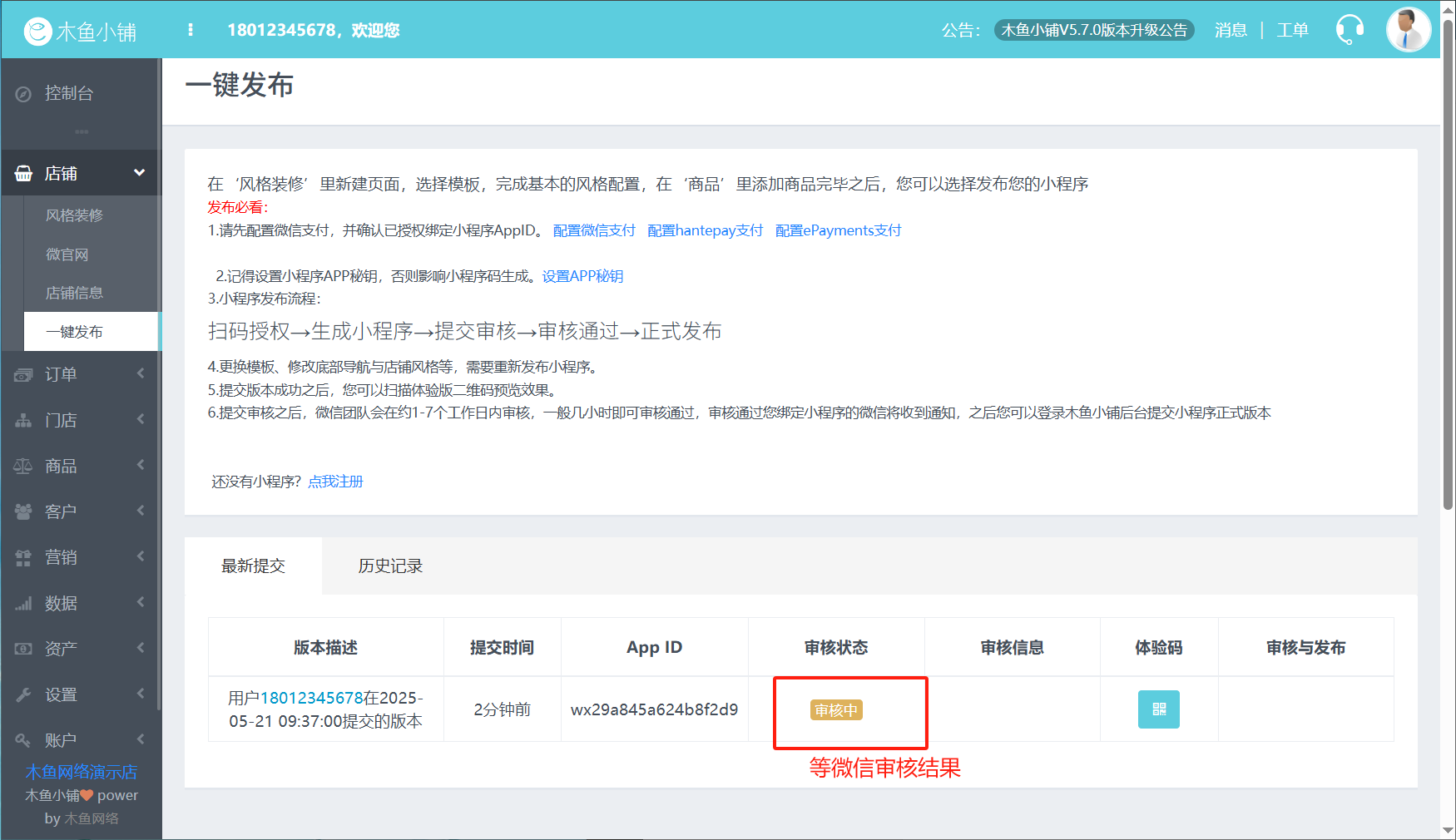Expand the 订单 sidebar menu
1456x840 pixels.
tap(140, 374)
